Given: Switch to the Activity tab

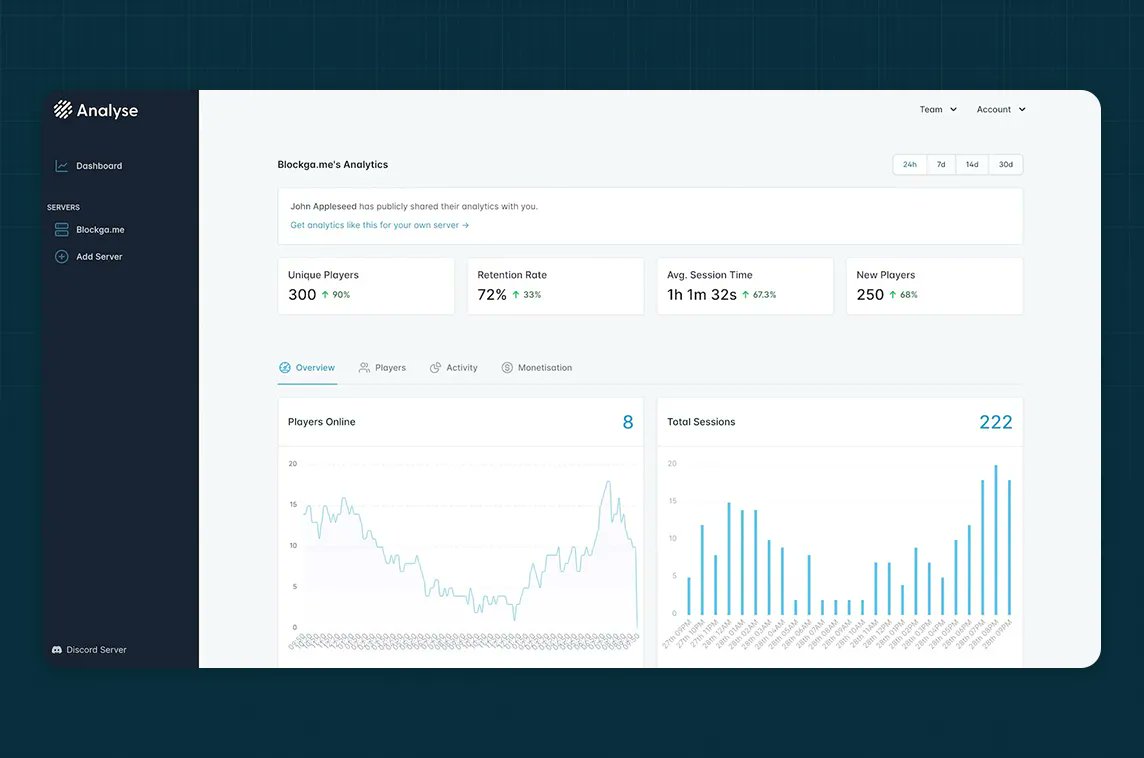Looking at the screenshot, I should (454, 368).
